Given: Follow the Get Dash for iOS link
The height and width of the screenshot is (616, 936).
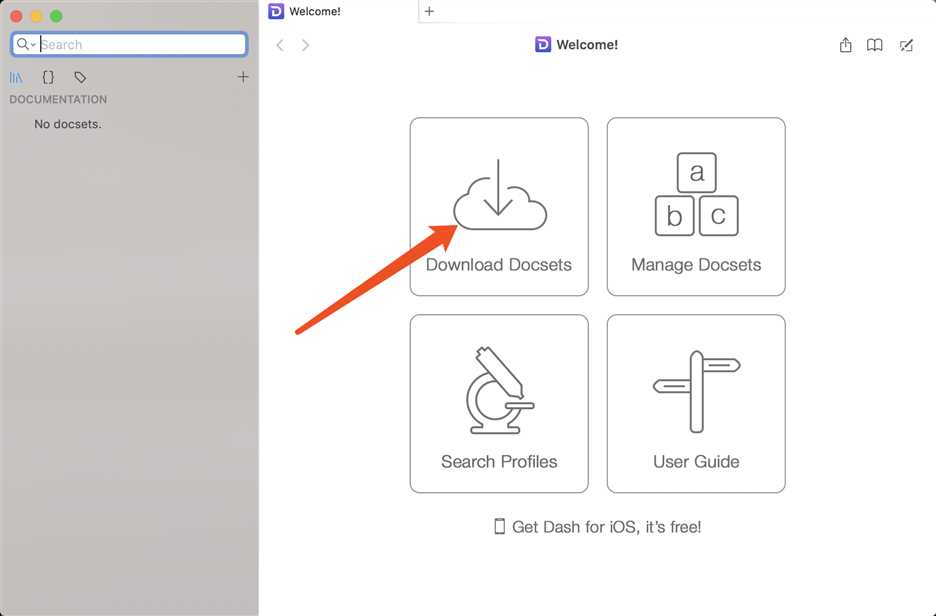Looking at the screenshot, I should click(598, 526).
